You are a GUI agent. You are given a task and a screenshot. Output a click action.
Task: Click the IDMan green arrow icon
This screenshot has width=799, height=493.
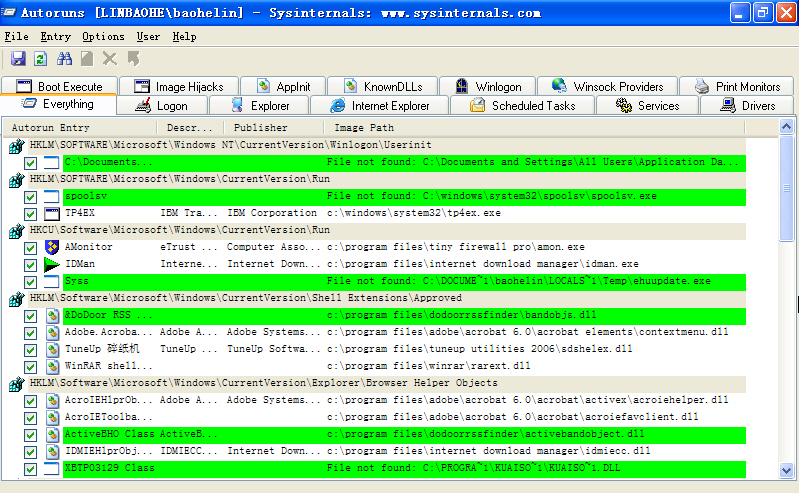[51, 264]
